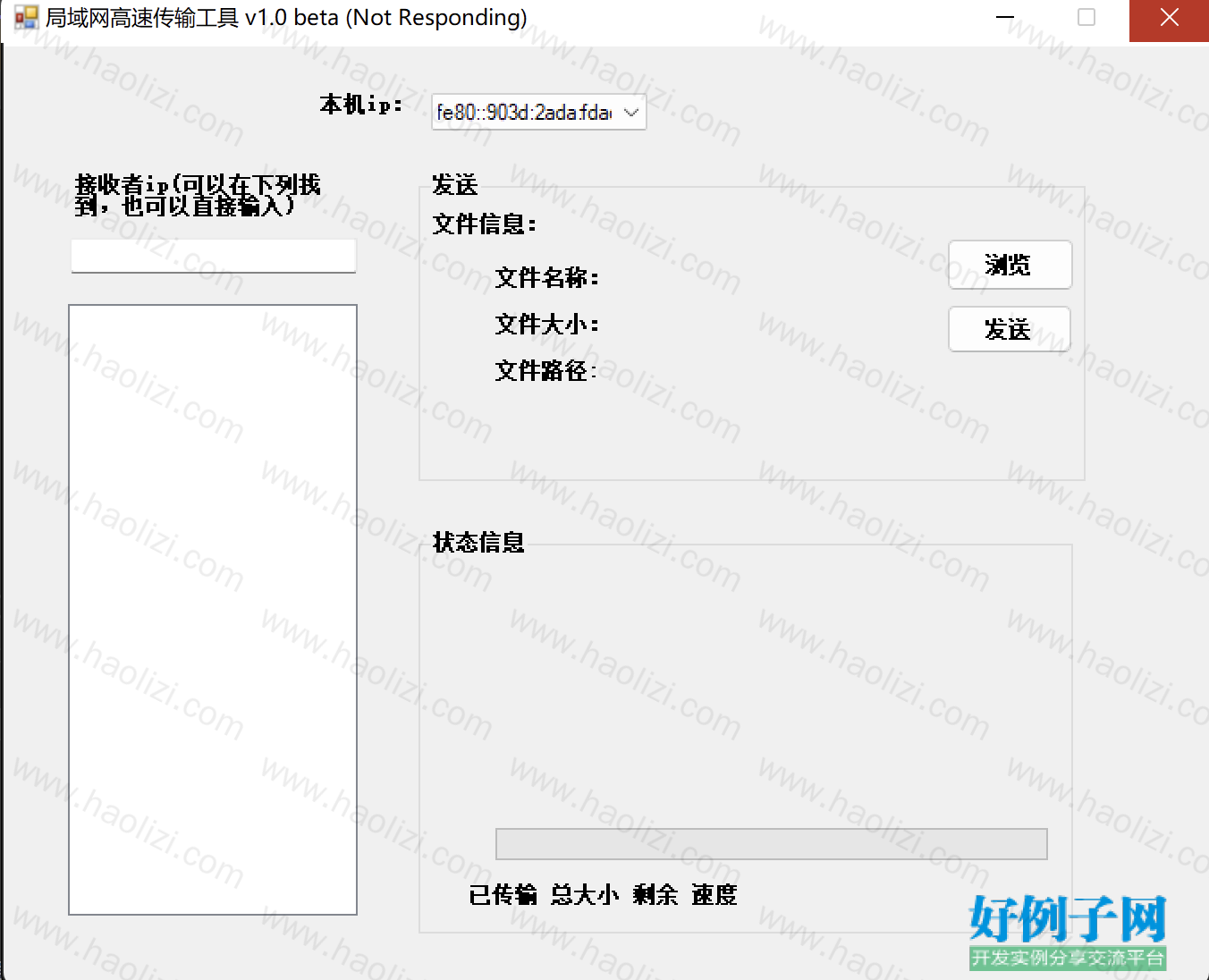
Task: Maximize the transfer tool window
Action: [1086, 18]
